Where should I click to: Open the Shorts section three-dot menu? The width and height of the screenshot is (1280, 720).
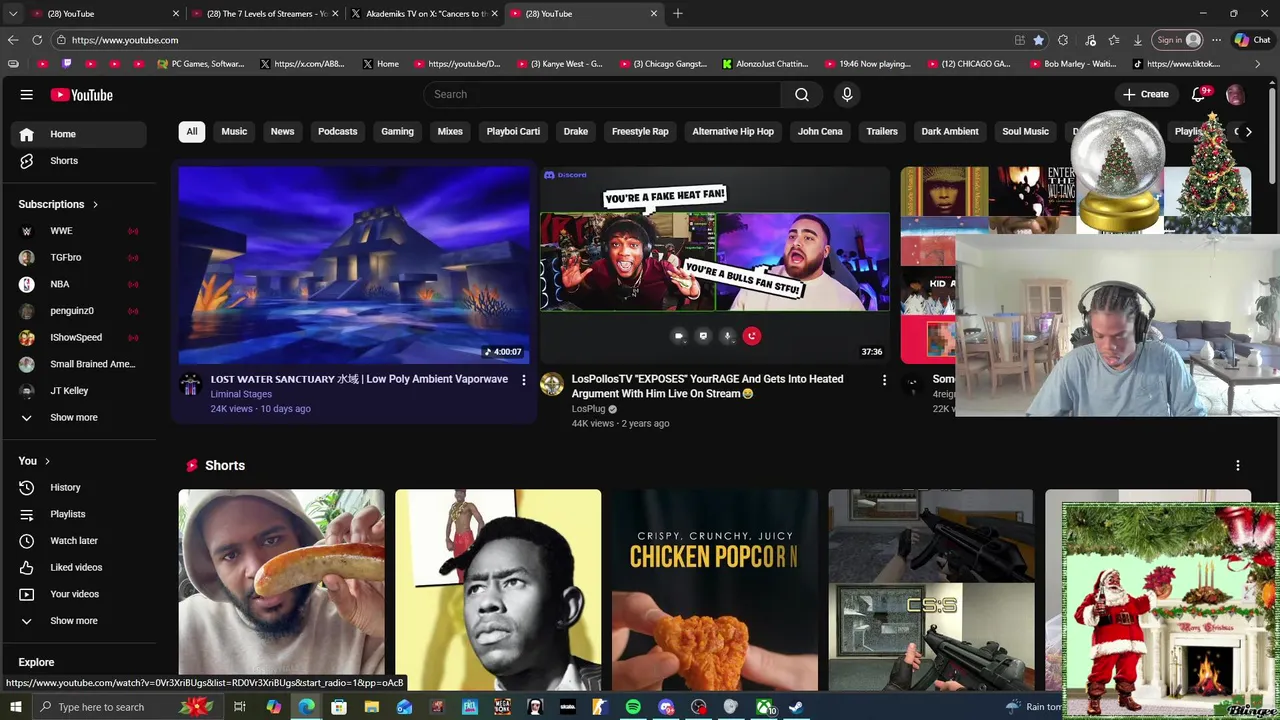click(1238, 465)
